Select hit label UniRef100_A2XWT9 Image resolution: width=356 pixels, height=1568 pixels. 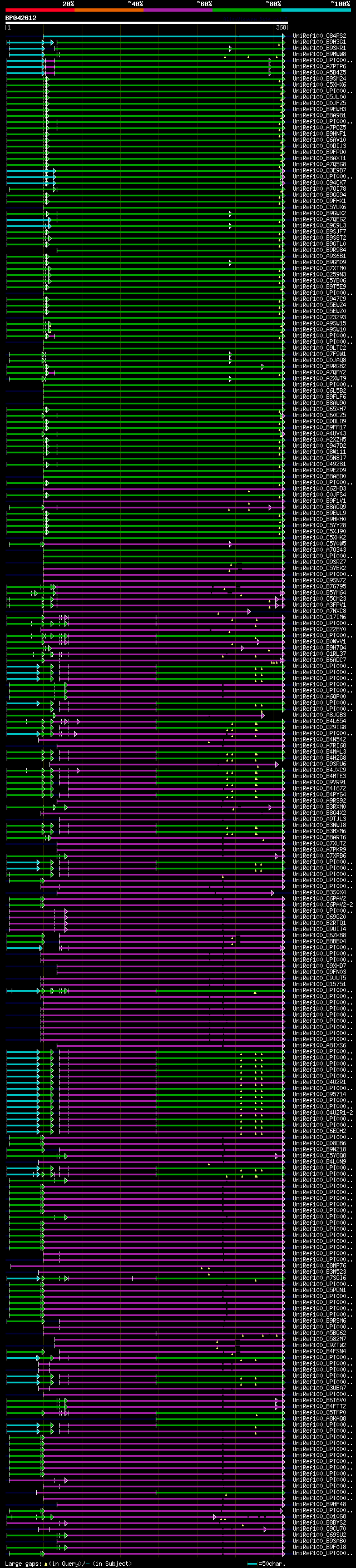pyautogui.click(x=319, y=379)
